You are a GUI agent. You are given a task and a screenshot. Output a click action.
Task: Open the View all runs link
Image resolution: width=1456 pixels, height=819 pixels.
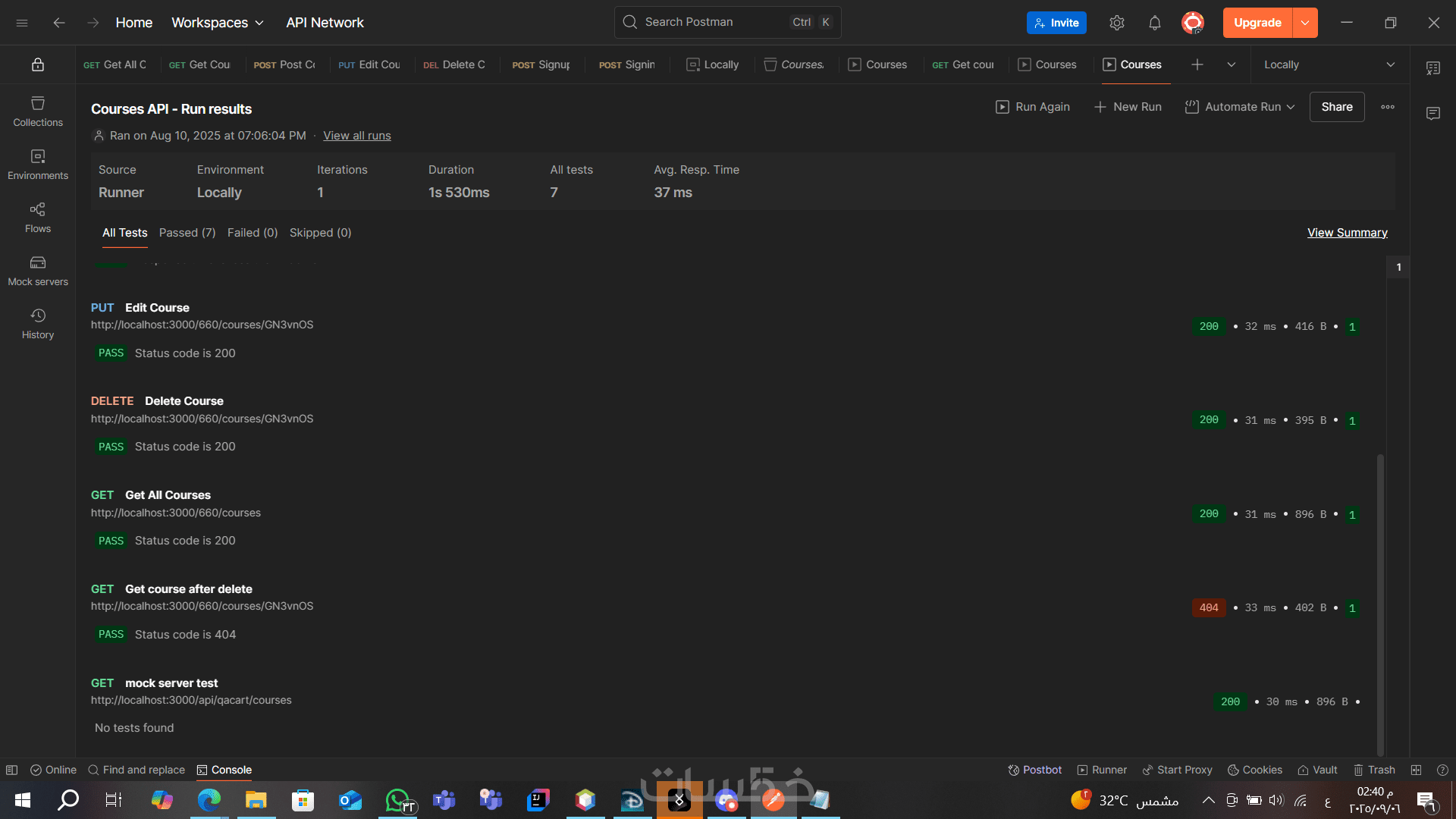tap(356, 136)
